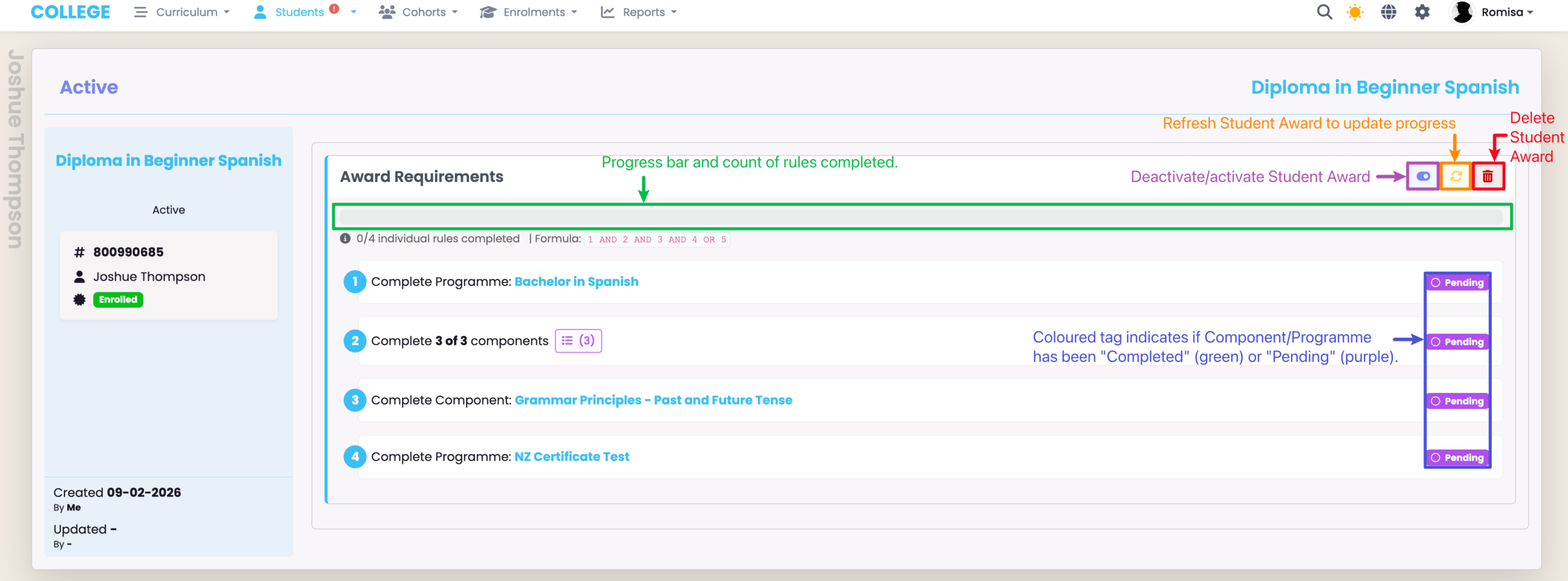This screenshot has height=581, width=1568.
Task: Open the Cohorts menu
Action: point(418,12)
